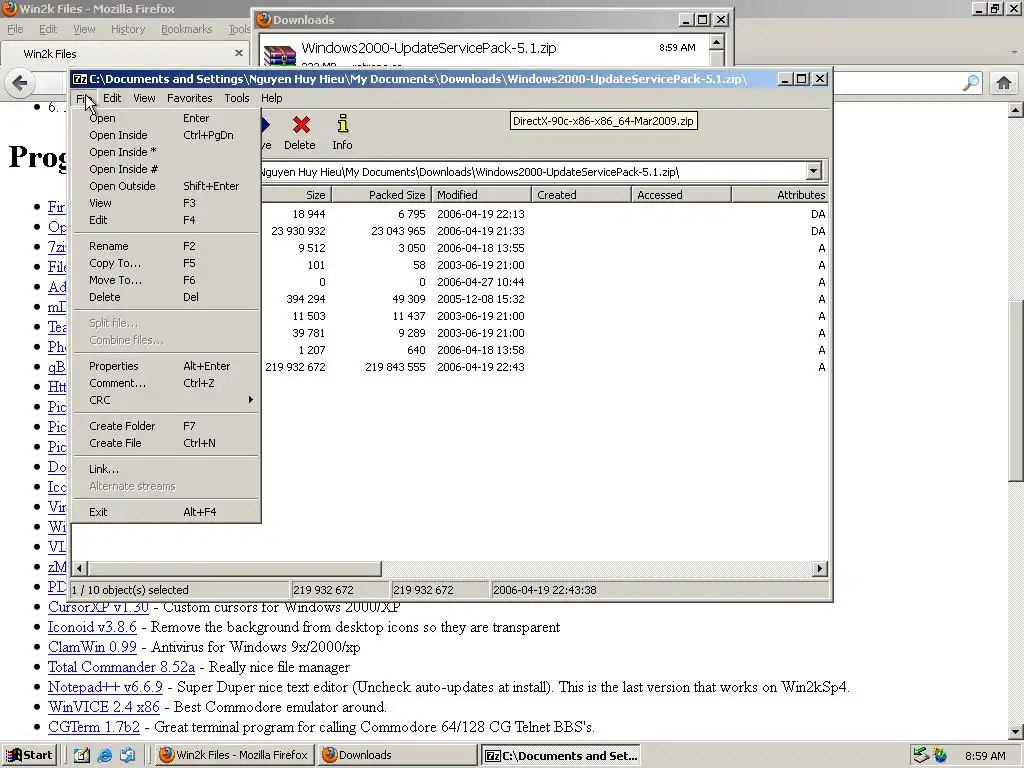Image resolution: width=1024 pixels, height=768 pixels.
Task: Click Firefox back arrow button
Action: point(20,83)
